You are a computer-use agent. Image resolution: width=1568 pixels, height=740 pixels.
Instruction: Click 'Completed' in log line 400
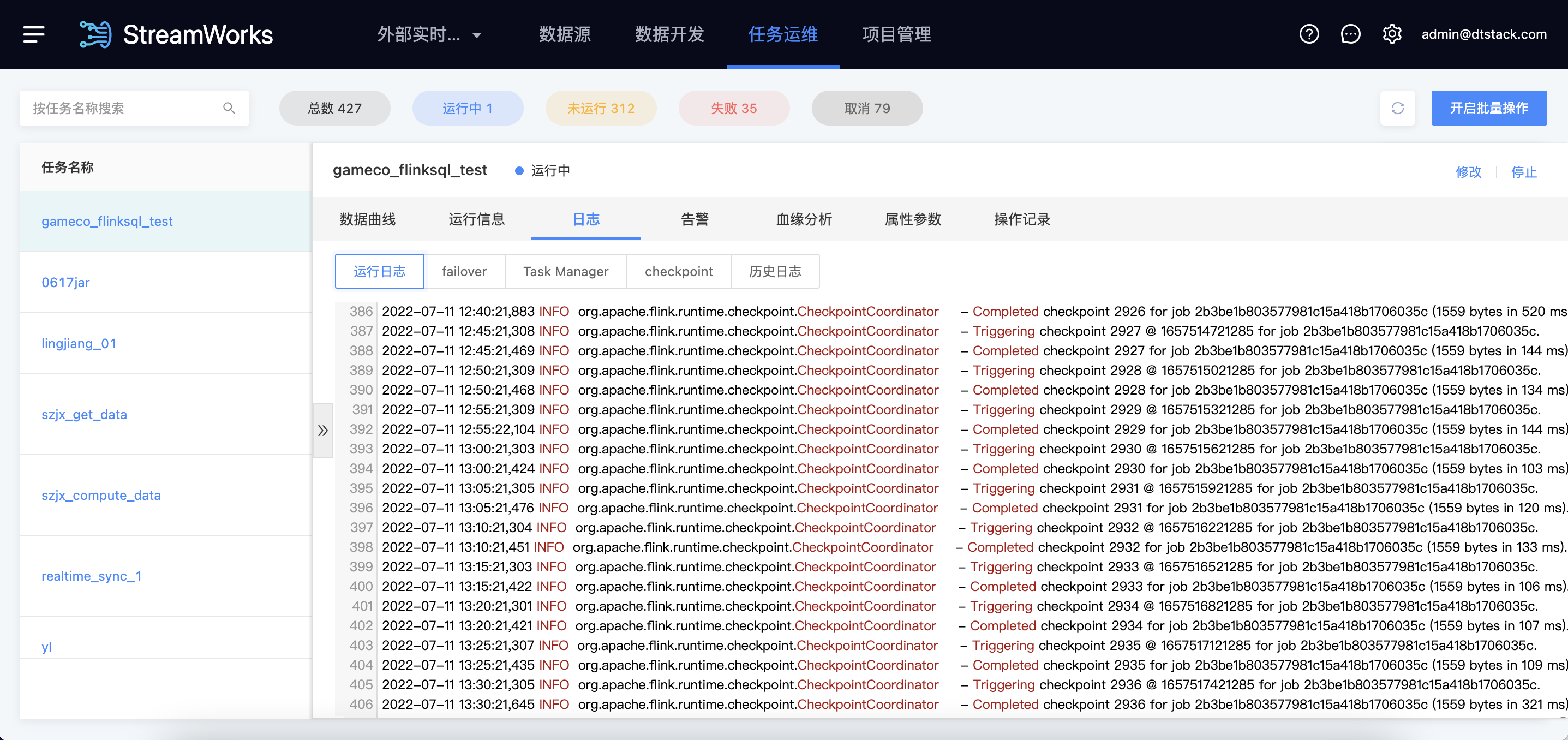[x=1003, y=587]
